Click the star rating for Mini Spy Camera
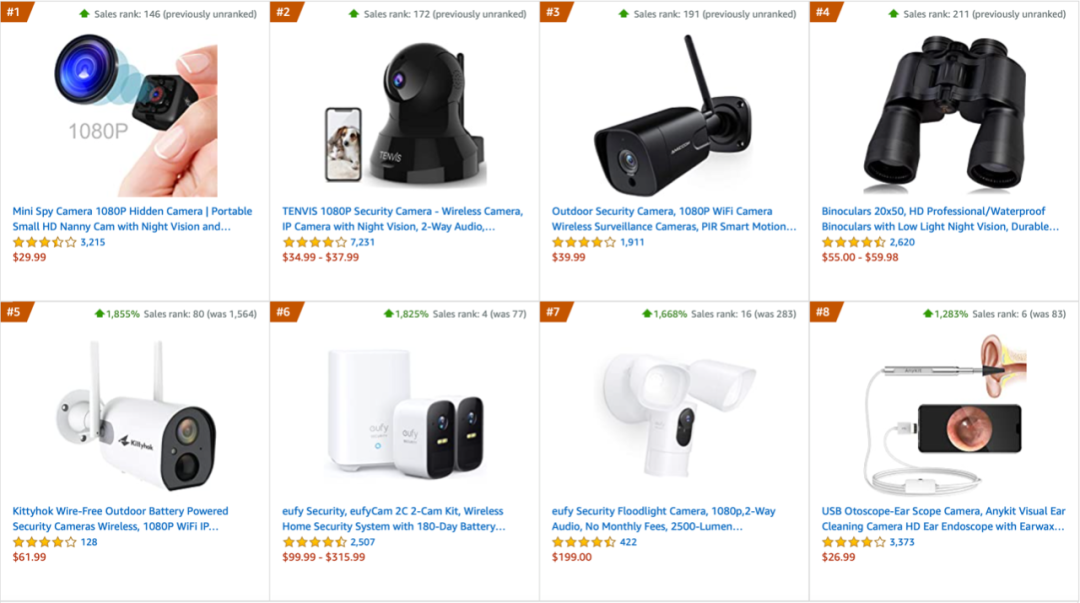1080x603 pixels. click(44, 242)
